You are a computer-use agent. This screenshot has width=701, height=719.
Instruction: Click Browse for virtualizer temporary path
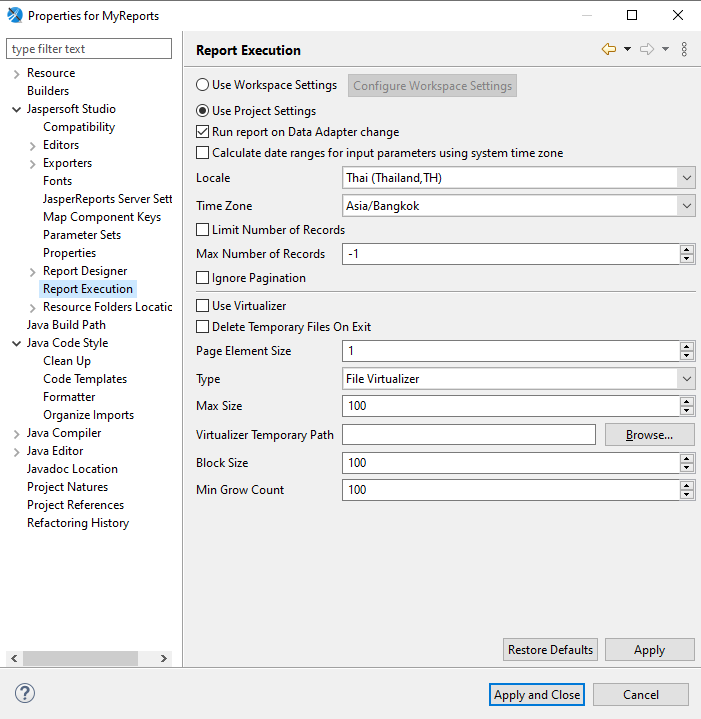pos(650,435)
